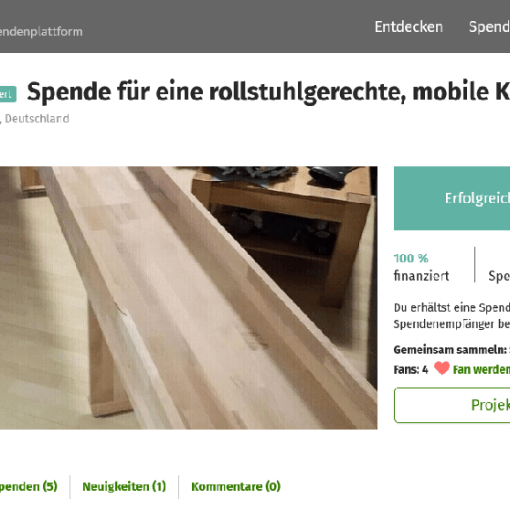This screenshot has width=510, height=510.
Task: Click the green status badge beside title
Action: point(8,94)
